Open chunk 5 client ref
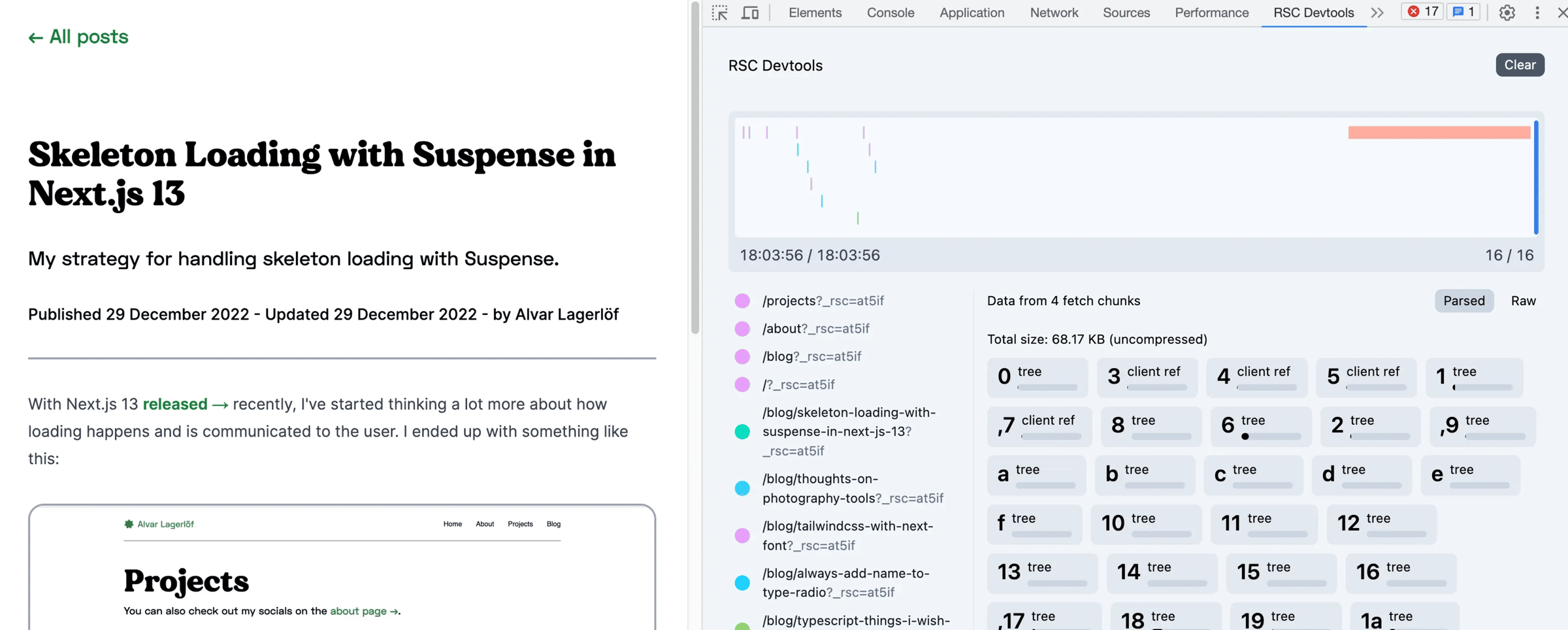This screenshot has width=1568, height=630. [1366, 377]
